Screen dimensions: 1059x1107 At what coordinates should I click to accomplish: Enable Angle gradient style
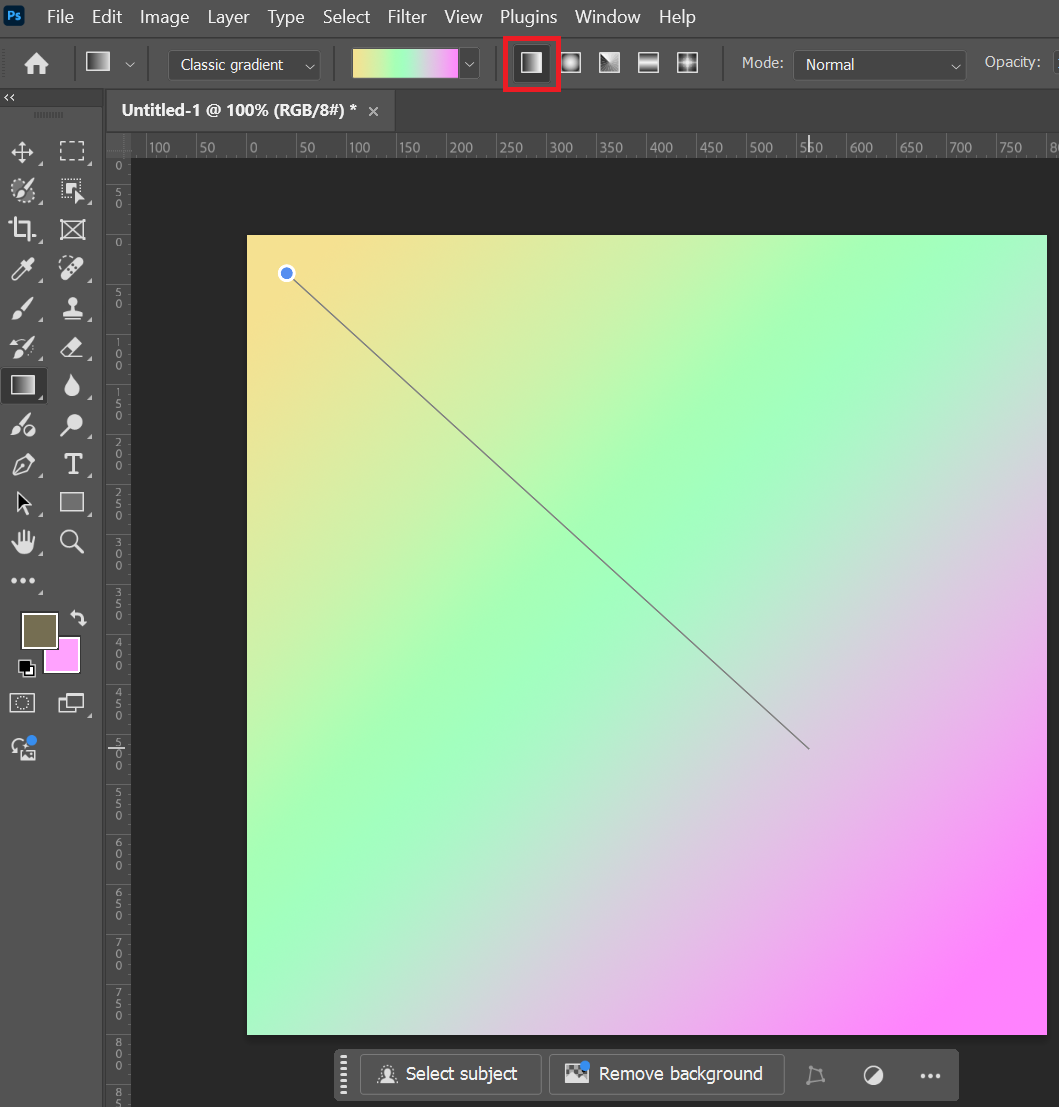(609, 64)
